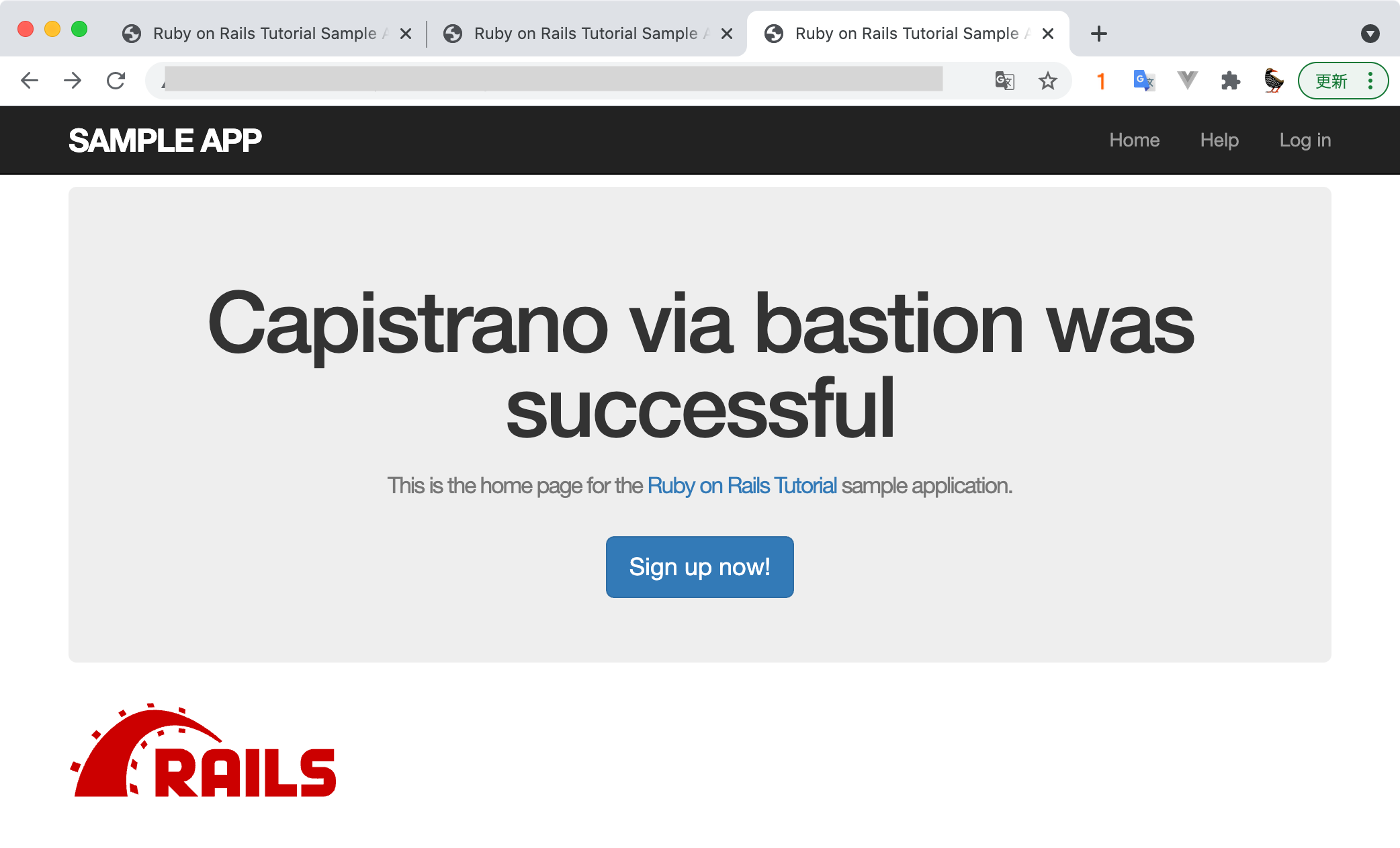Bookmark page with star icon
The image size is (1400, 848).
[x=1047, y=81]
